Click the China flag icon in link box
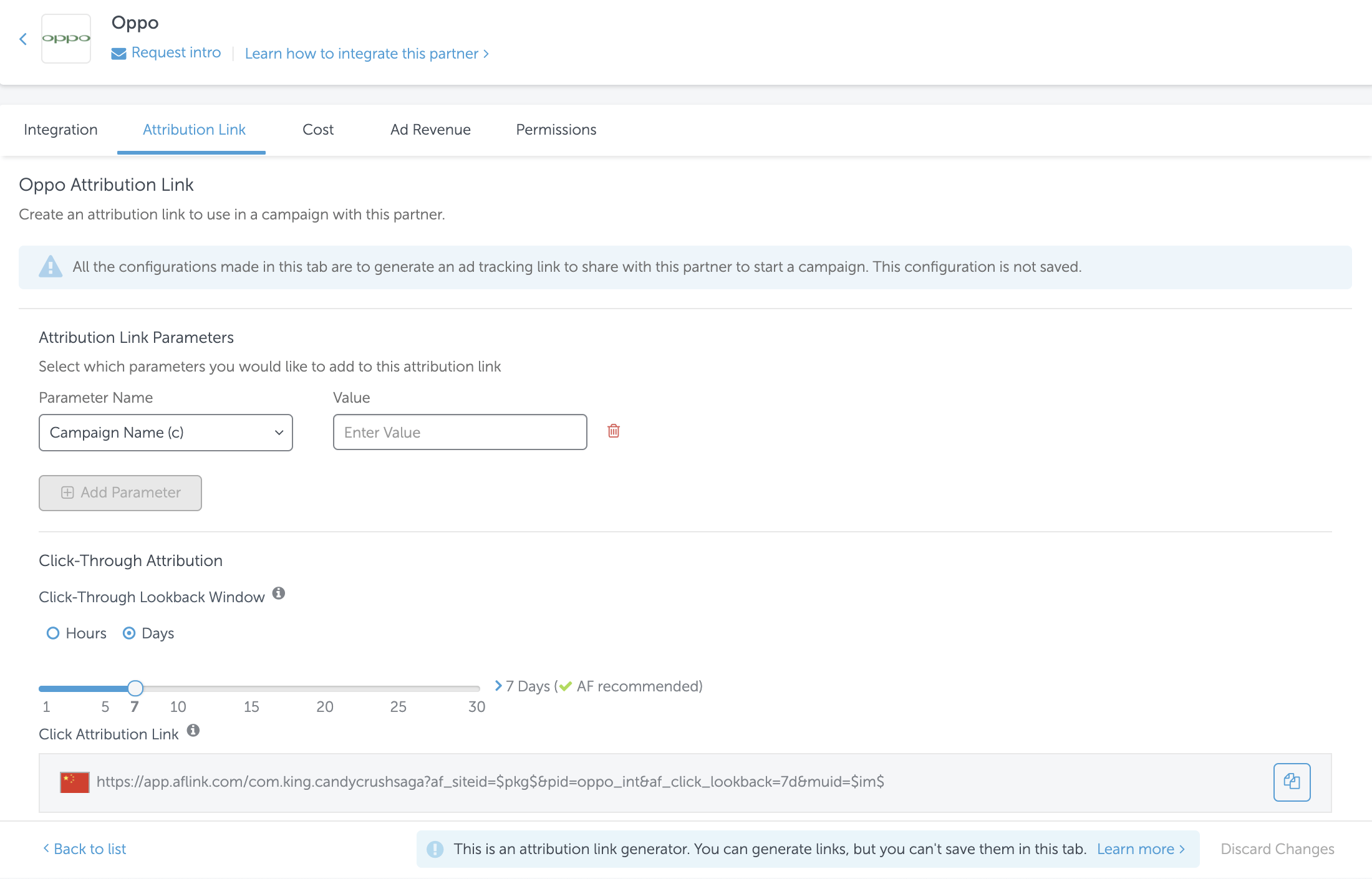The image size is (1372, 879). point(75,782)
